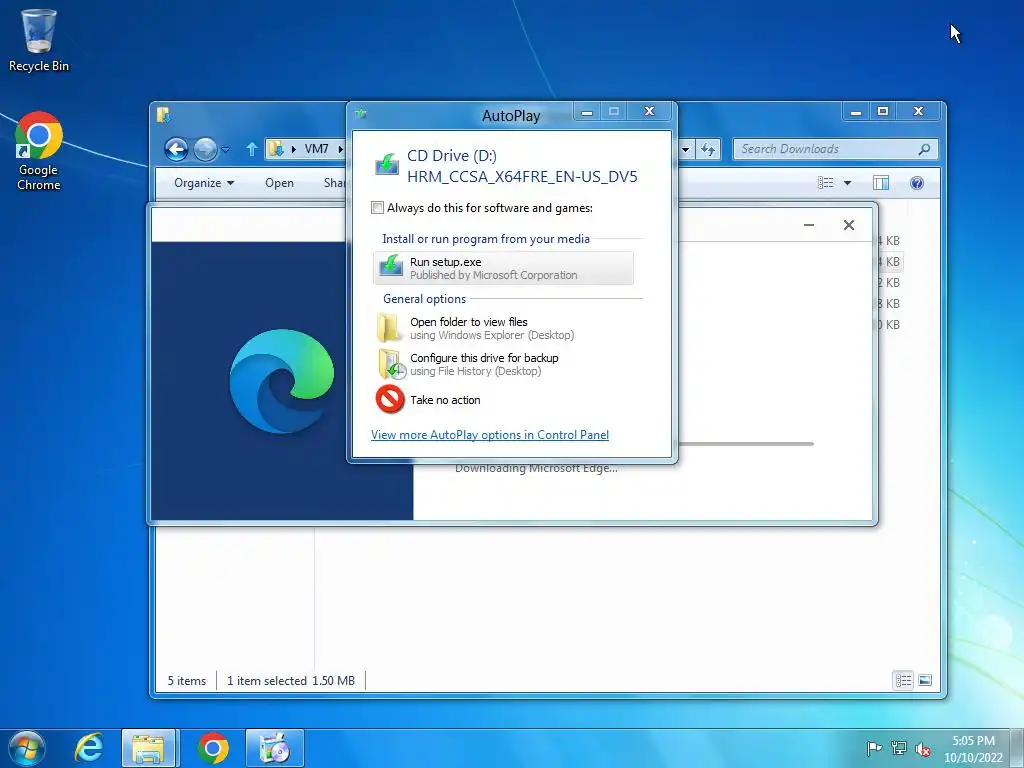
Task: Refresh the Downloads folder view
Action: coord(708,149)
